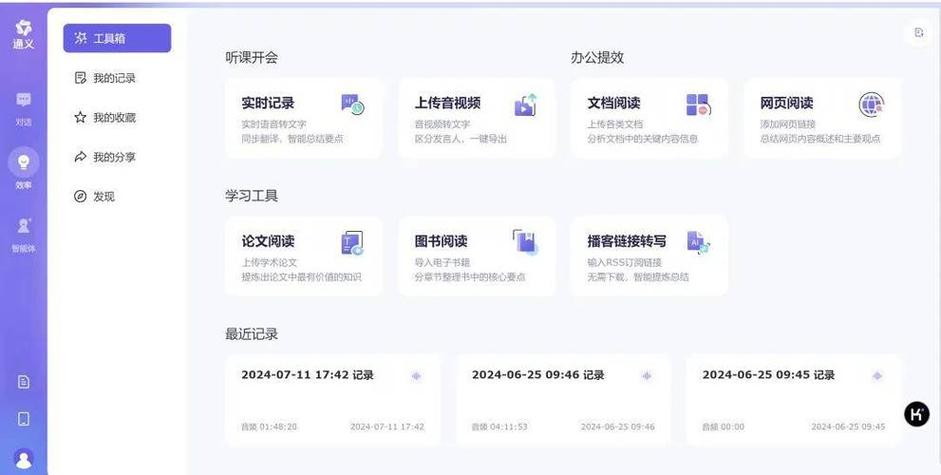The width and height of the screenshot is (941, 475).
Task: Click the 音频 00:00 duration text
Action: (x=723, y=427)
